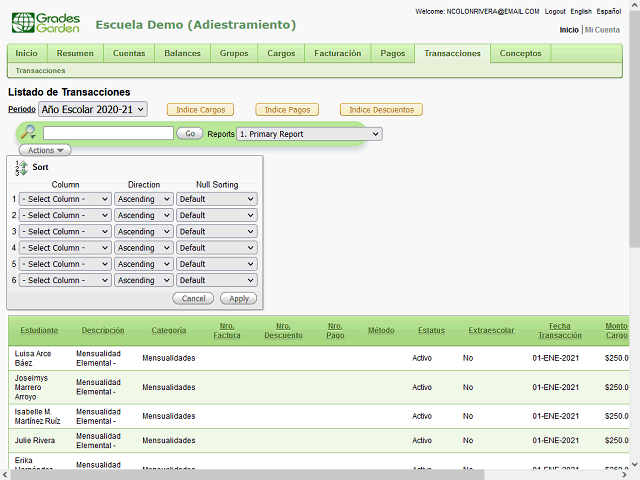Click the search text input field
Screen dimensions: 640x480
coord(108,133)
